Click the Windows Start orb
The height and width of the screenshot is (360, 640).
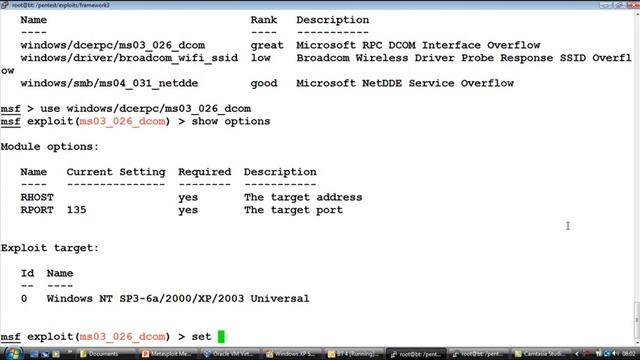tap(13, 353)
